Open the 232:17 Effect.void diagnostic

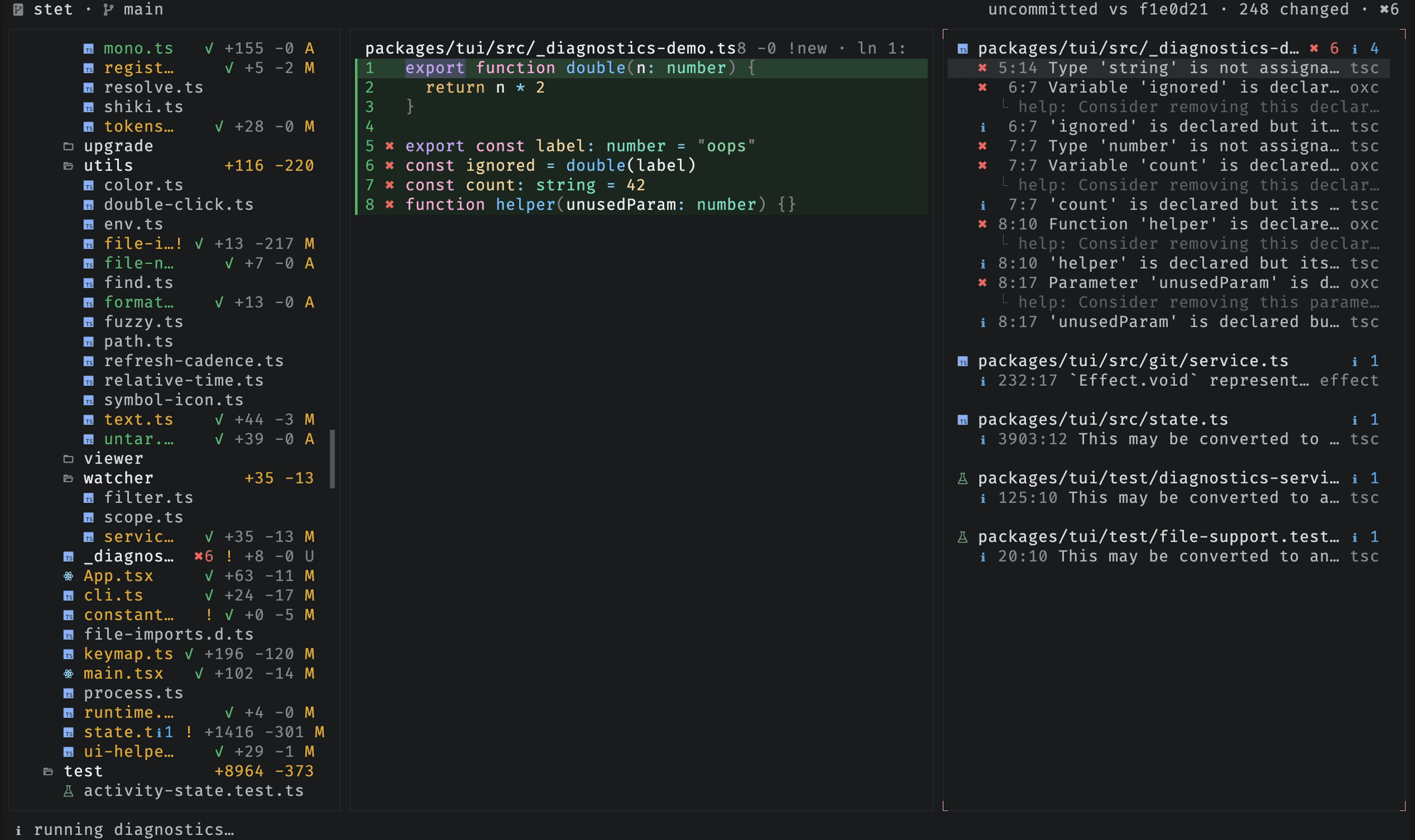click(x=1168, y=381)
